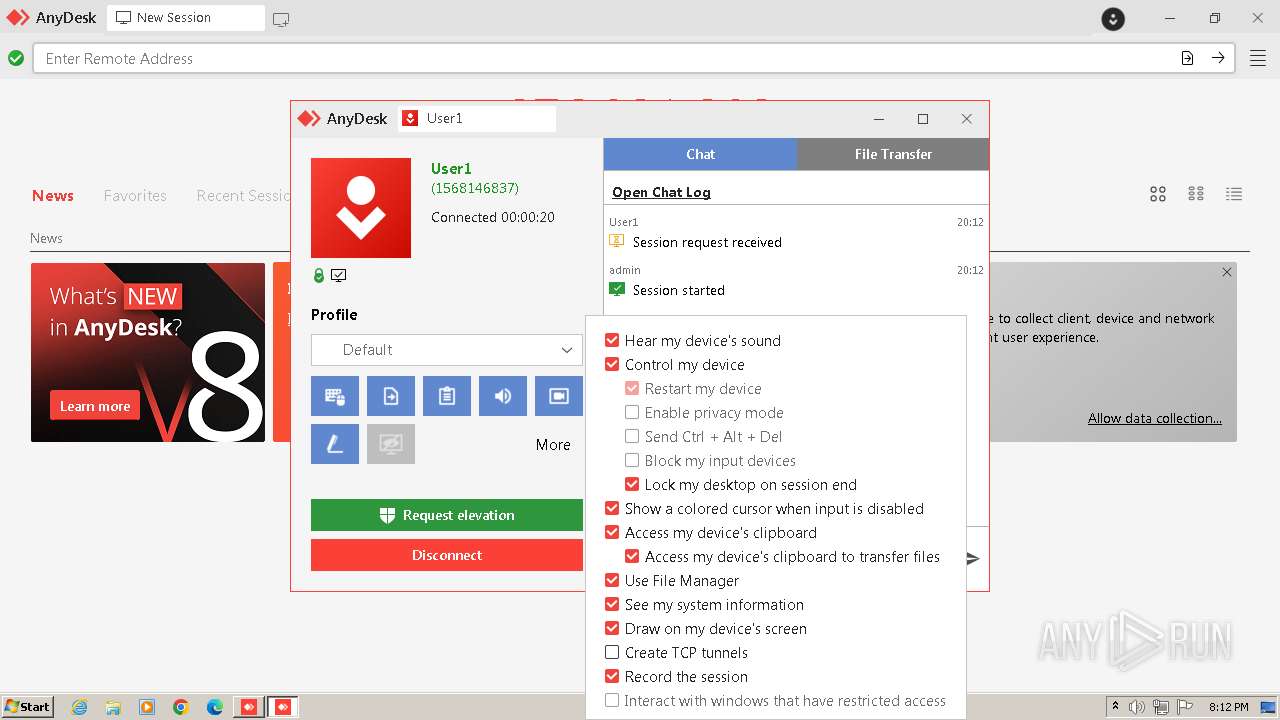Uncheck Hear my device's sound
1280x720 pixels.
[x=612, y=340]
